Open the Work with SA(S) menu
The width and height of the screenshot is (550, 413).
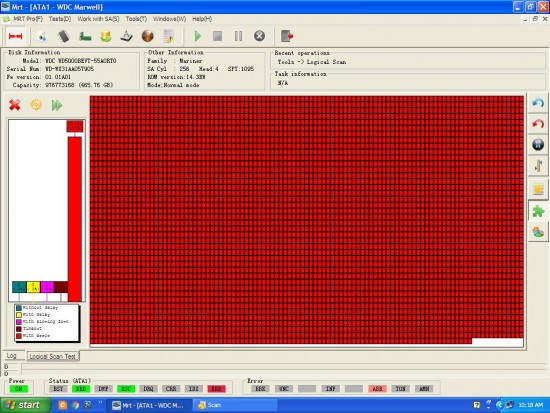click(x=98, y=19)
